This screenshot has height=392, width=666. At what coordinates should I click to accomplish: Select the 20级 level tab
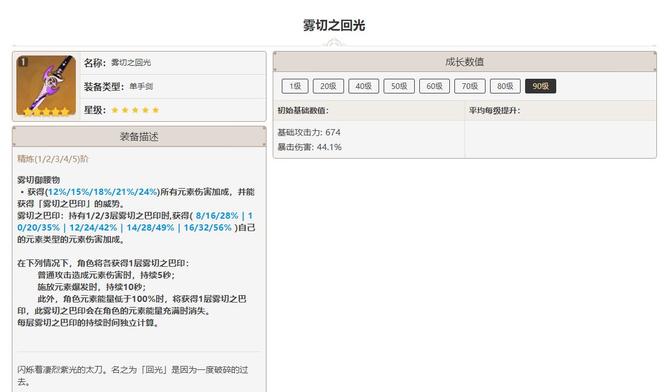[x=328, y=86]
